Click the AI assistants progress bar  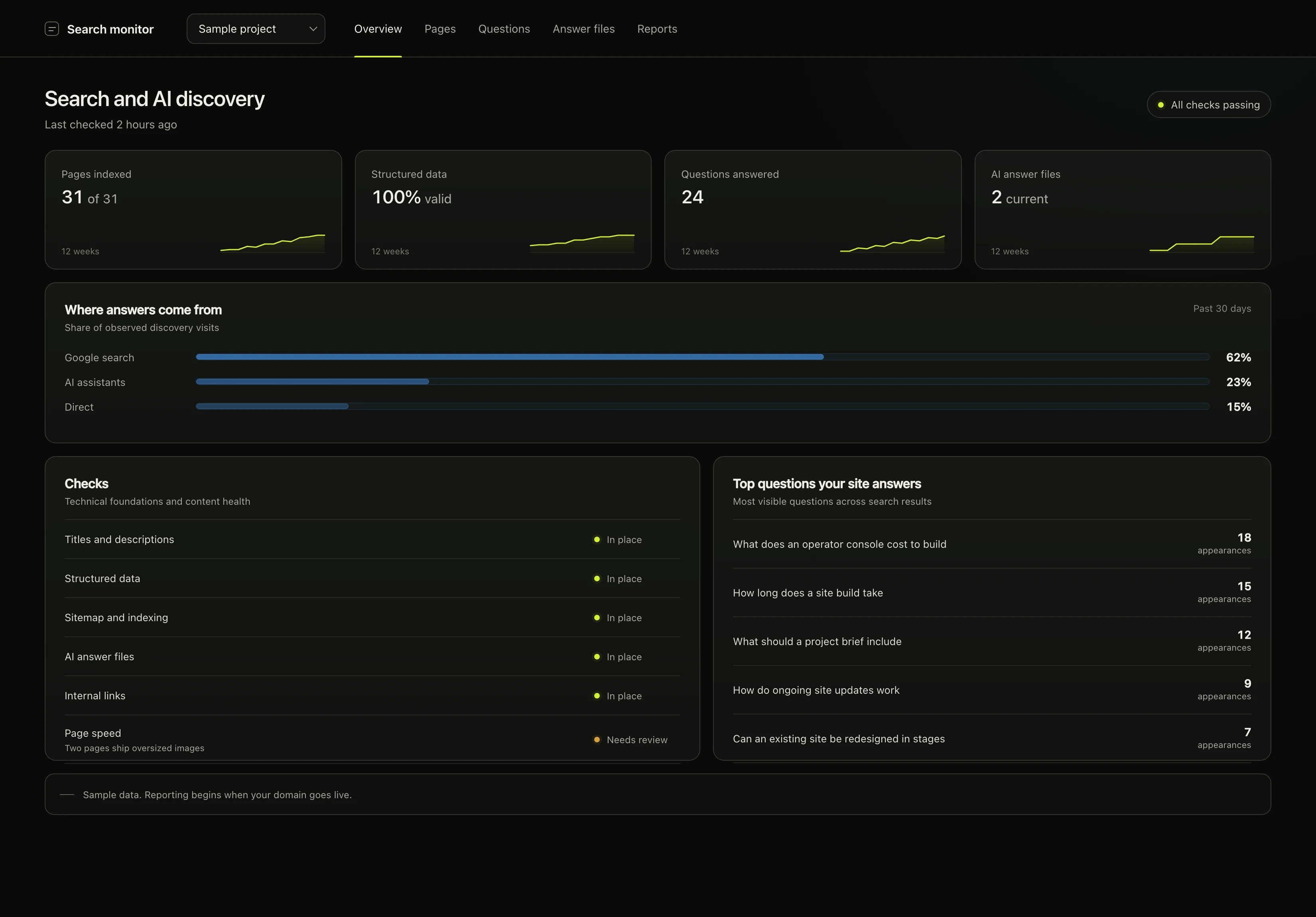[x=703, y=382]
